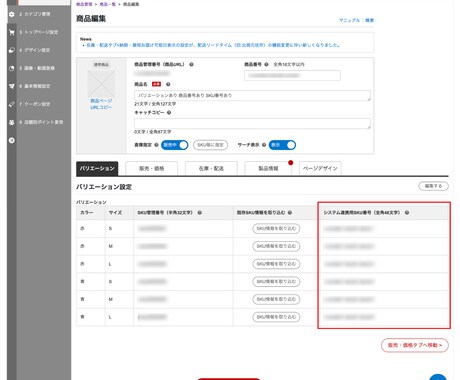
Task: Open help icon next to 倉庫指定 label
Action: coord(156,145)
